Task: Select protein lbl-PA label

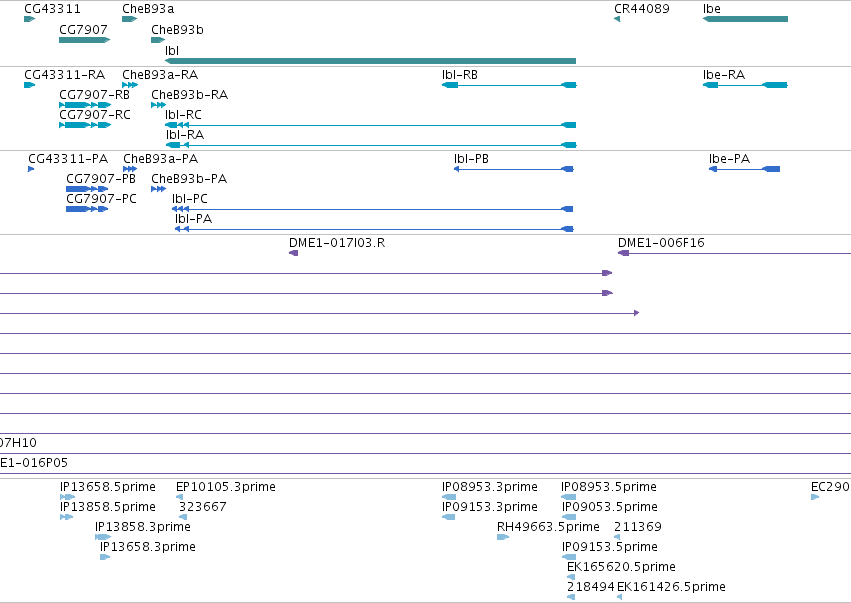Action: tap(193, 219)
